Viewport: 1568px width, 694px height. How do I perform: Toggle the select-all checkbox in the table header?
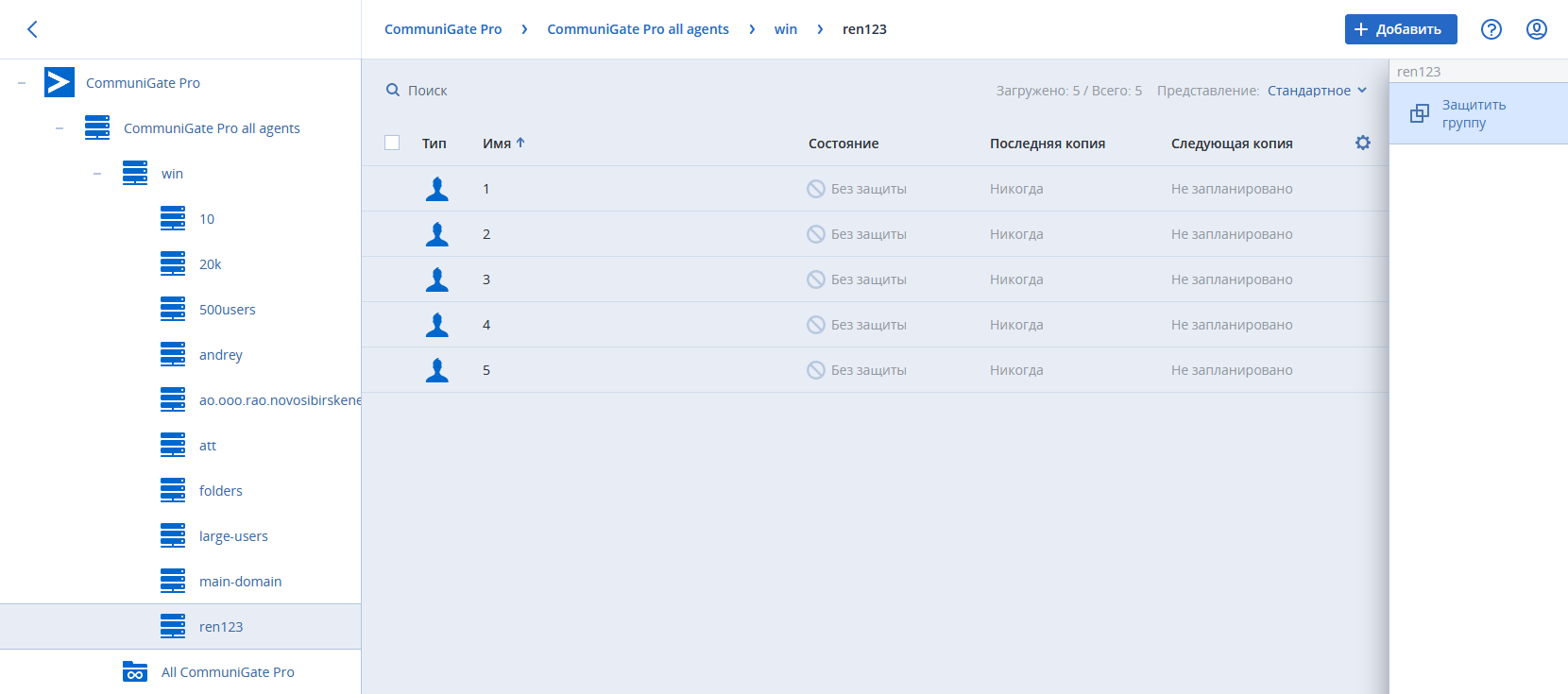392,143
